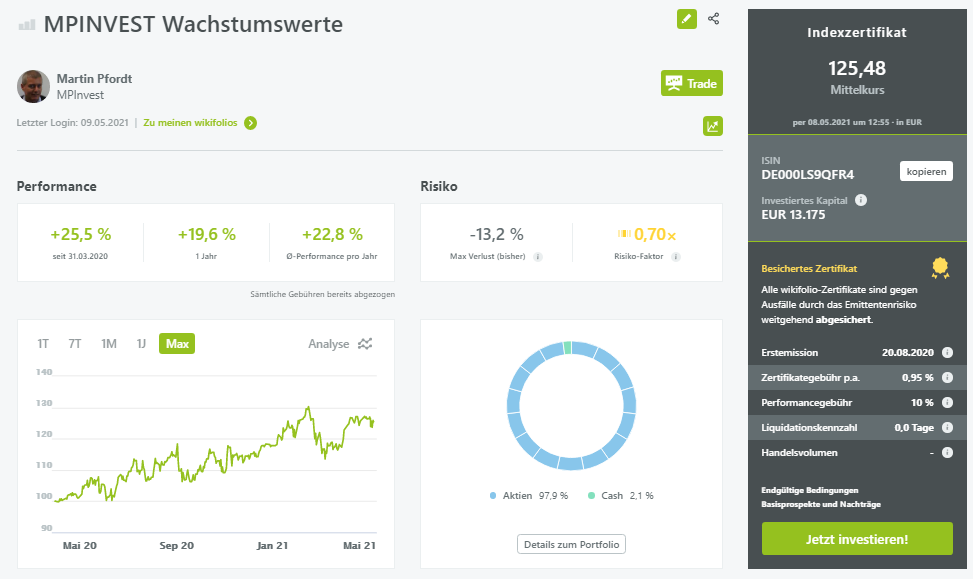
Task: Click info icon in Zertifikategebühr row
Action: [x=948, y=377]
